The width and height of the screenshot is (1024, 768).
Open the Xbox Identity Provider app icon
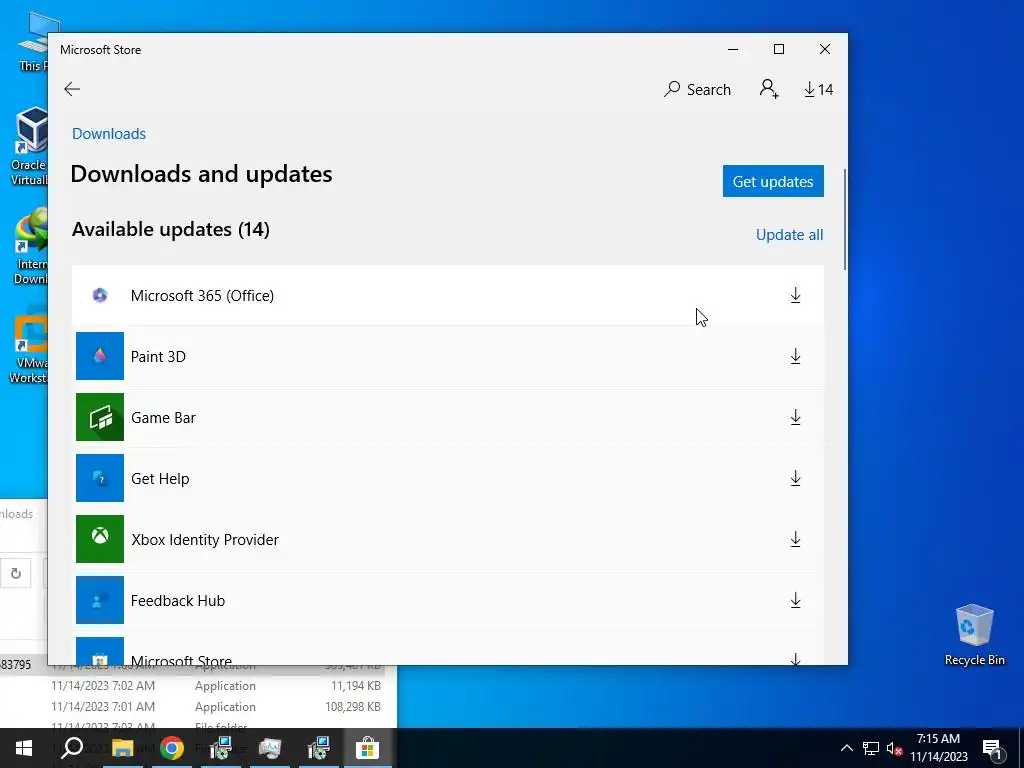pos(100,539)
